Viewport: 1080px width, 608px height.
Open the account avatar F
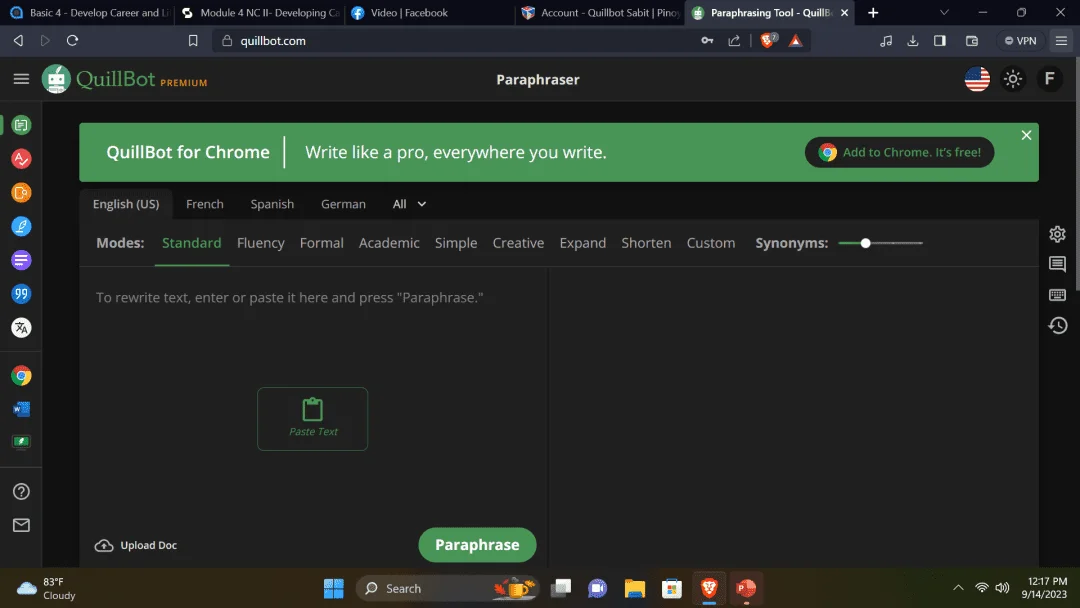[x=1049, y=79]
